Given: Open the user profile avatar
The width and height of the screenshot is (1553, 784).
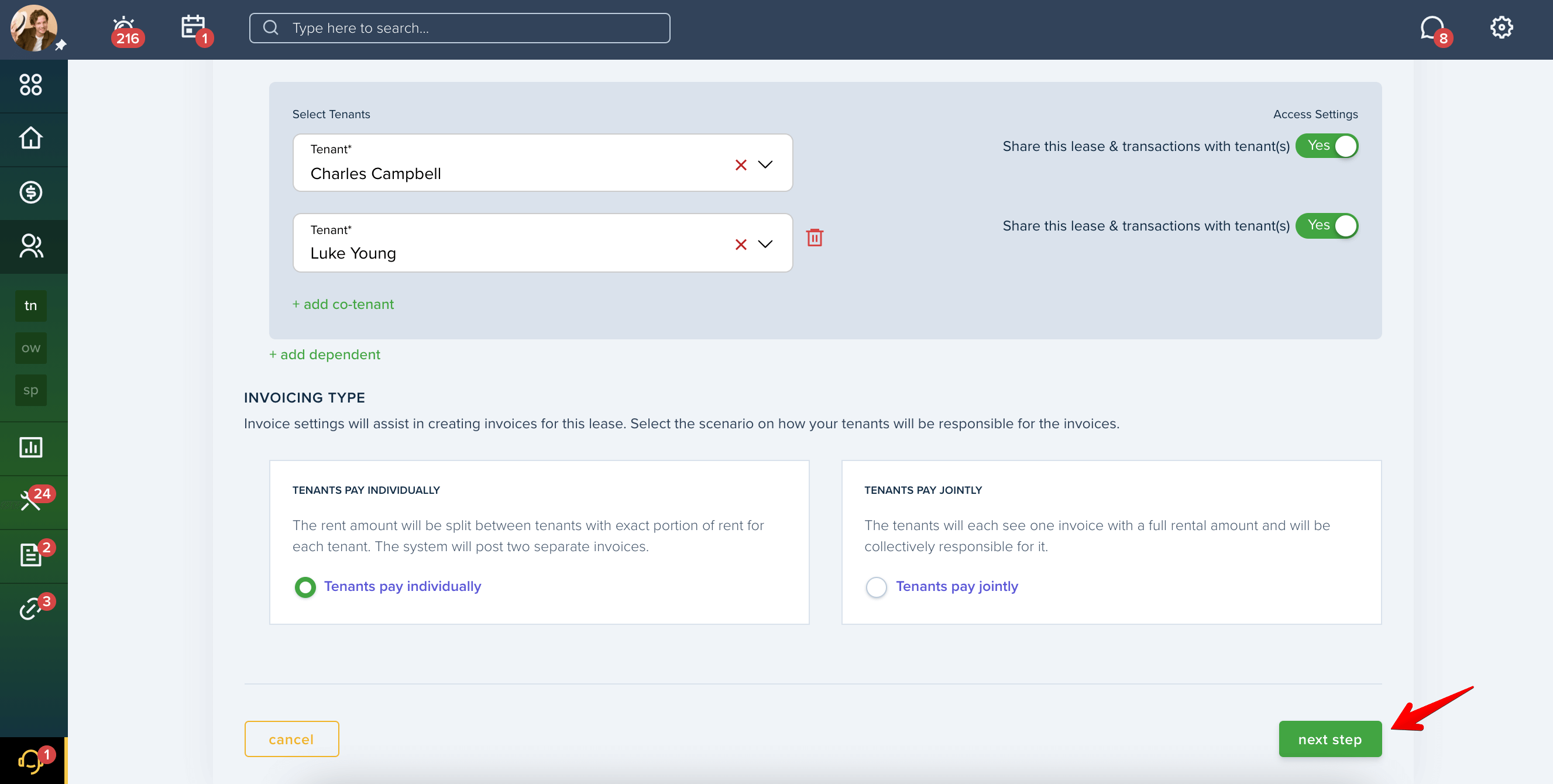Looking at the screenshot, I should coord(34,28).
